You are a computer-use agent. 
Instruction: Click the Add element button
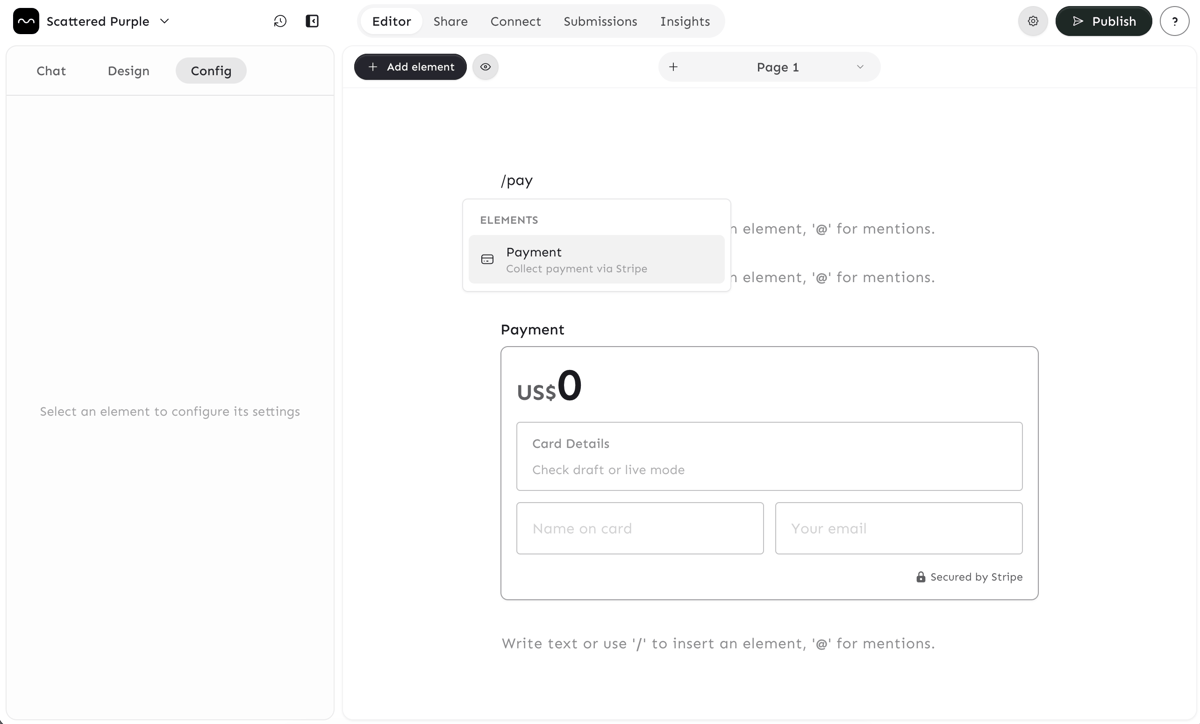coord(410,67)
